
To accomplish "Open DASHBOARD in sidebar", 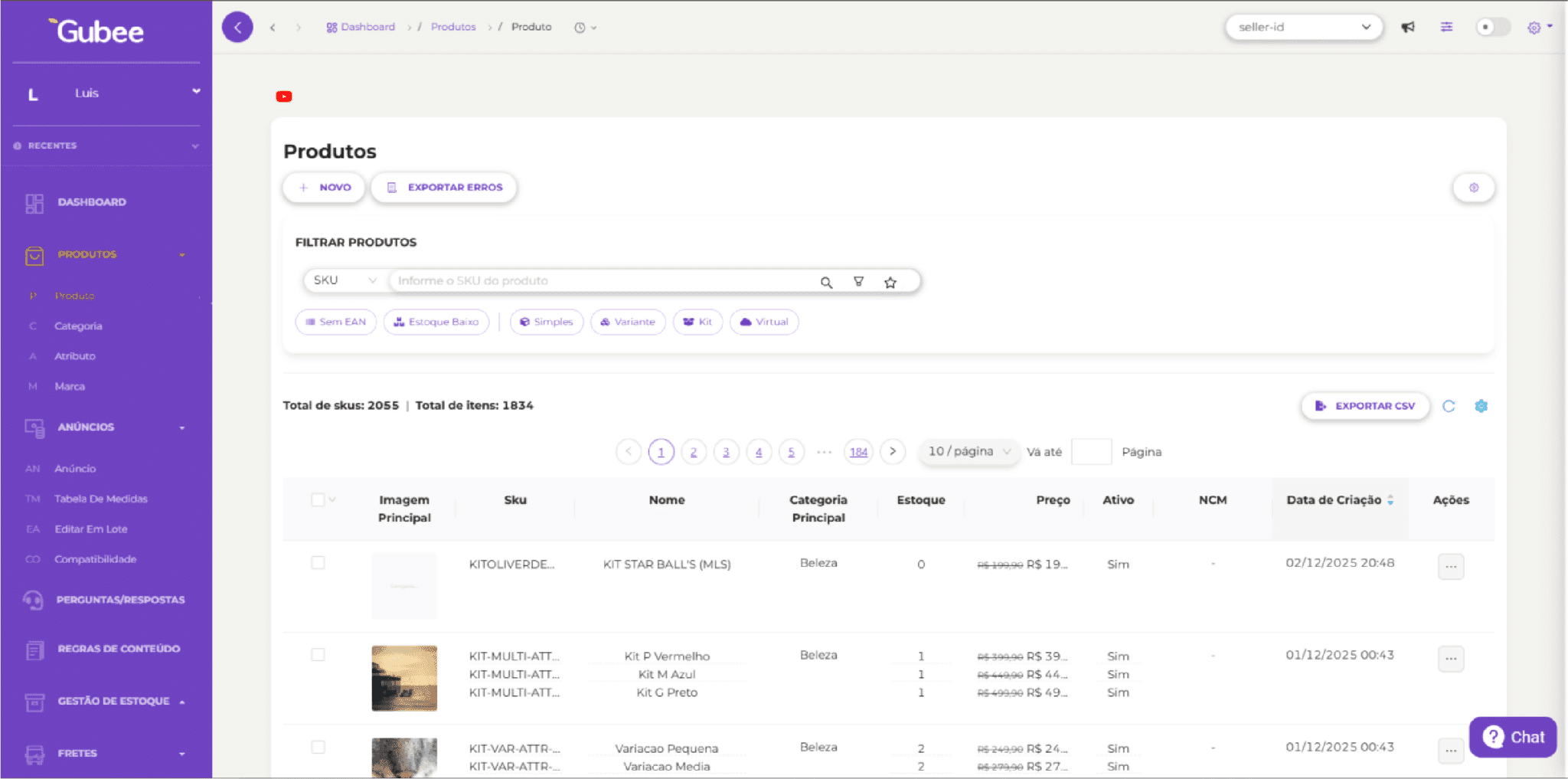I will pos(92,202).
